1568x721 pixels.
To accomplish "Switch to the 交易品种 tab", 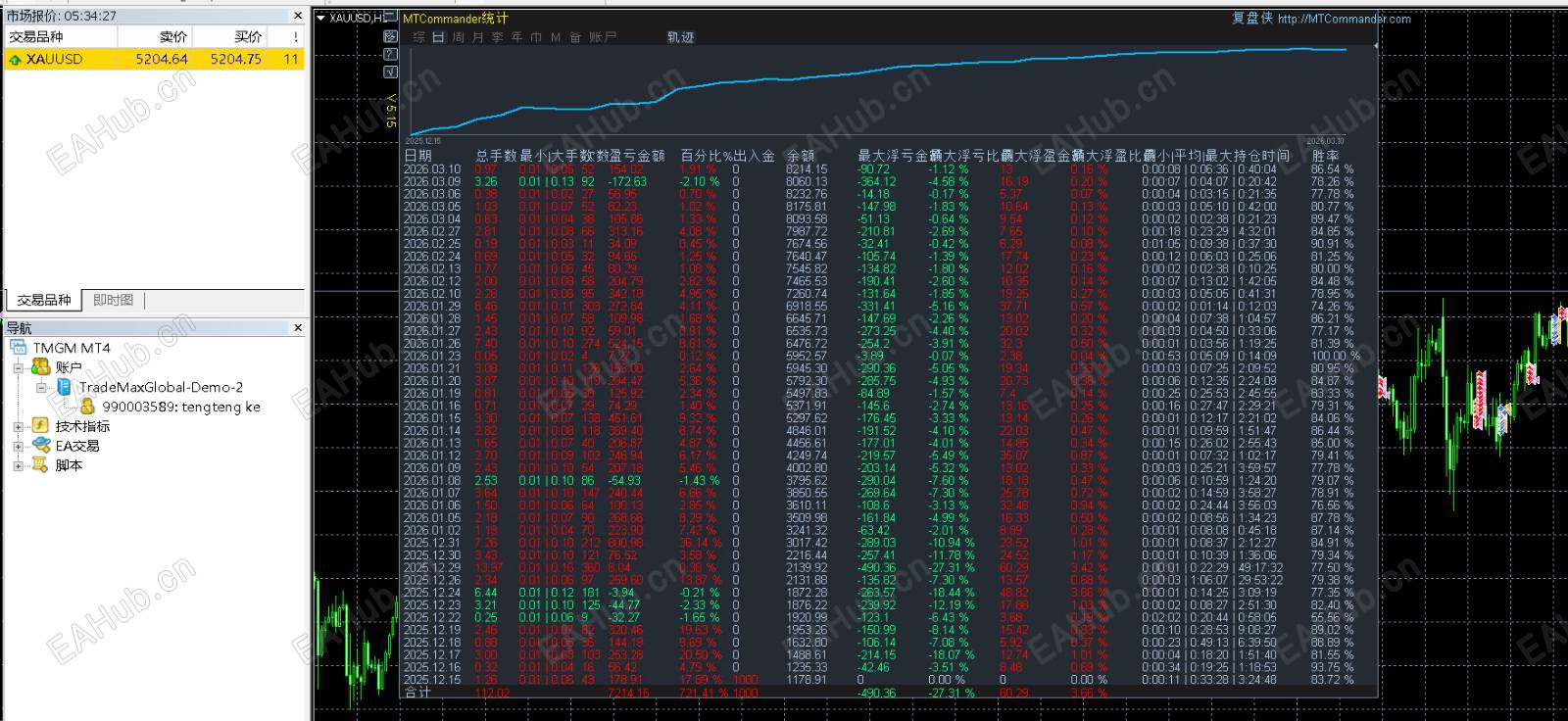I will point(43,300).
